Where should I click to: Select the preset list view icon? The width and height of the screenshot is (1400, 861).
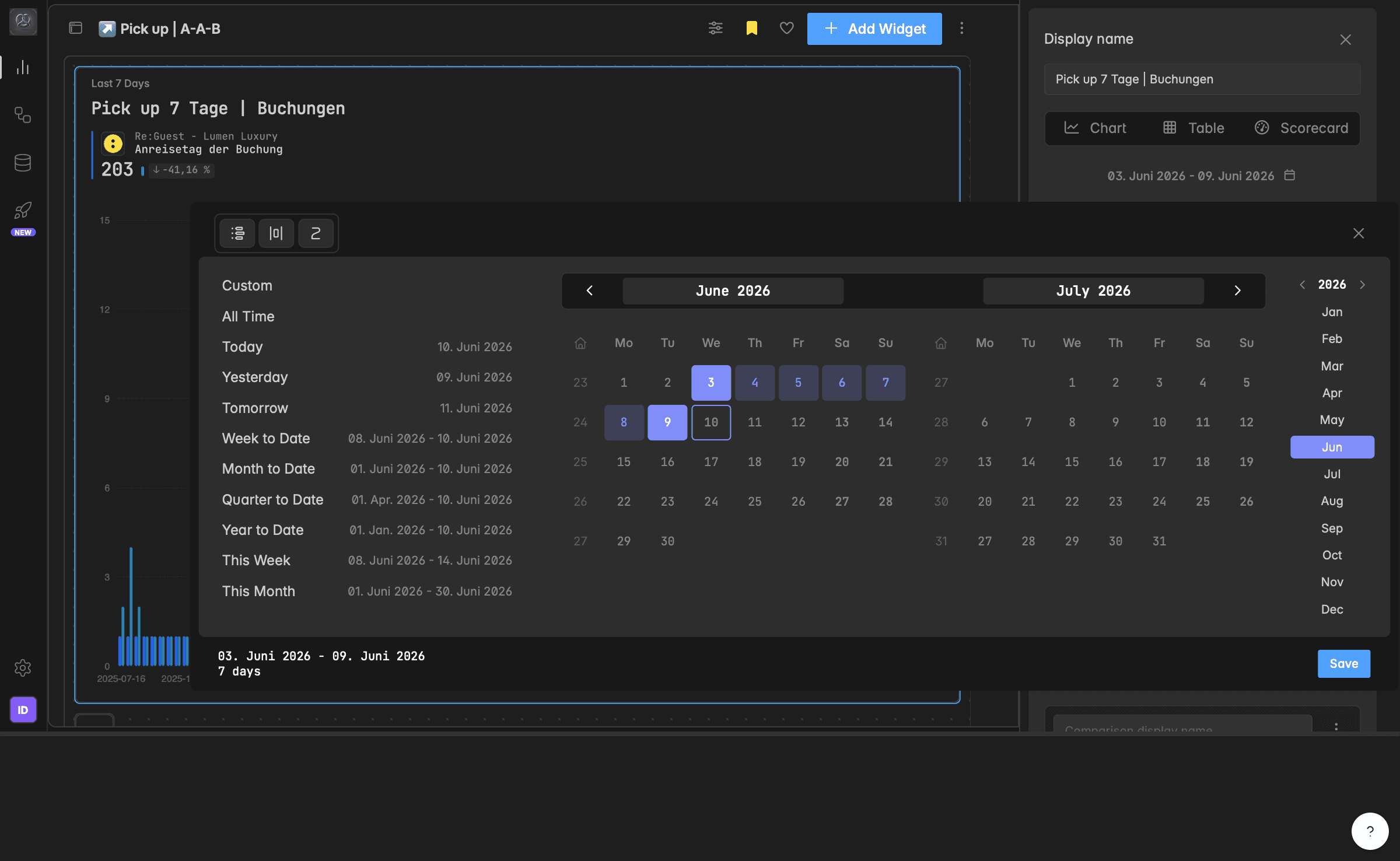point(237,233)
